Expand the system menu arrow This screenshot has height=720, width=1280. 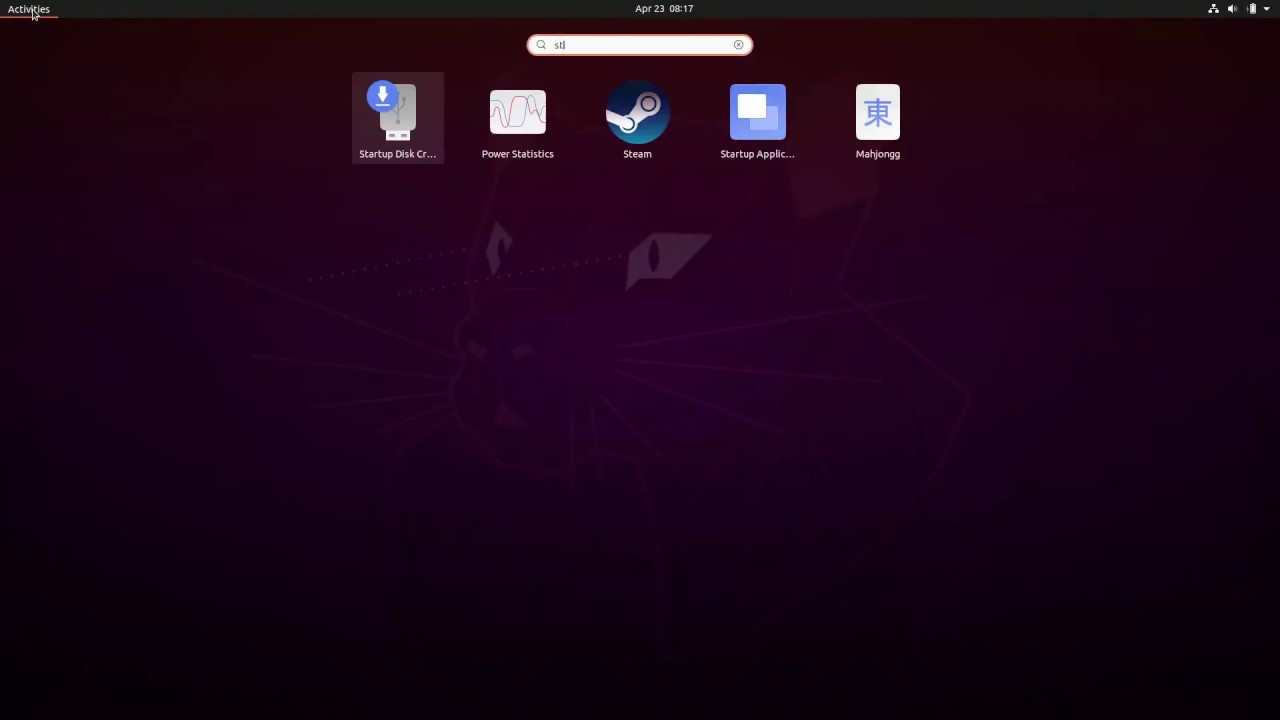pos(1267,9)
